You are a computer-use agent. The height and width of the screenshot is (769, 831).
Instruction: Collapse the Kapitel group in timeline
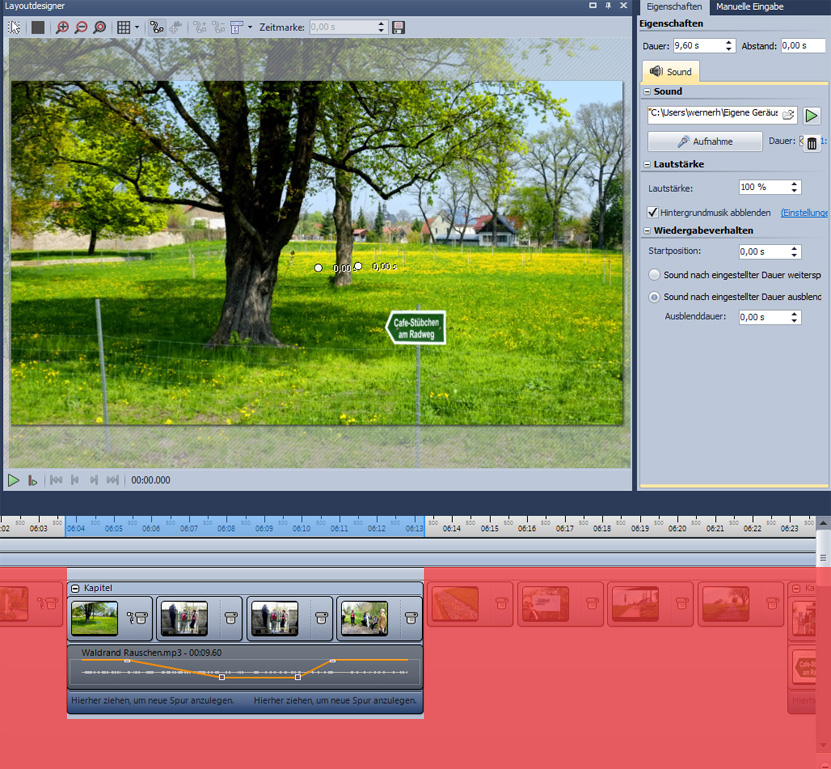click(76, 589)
